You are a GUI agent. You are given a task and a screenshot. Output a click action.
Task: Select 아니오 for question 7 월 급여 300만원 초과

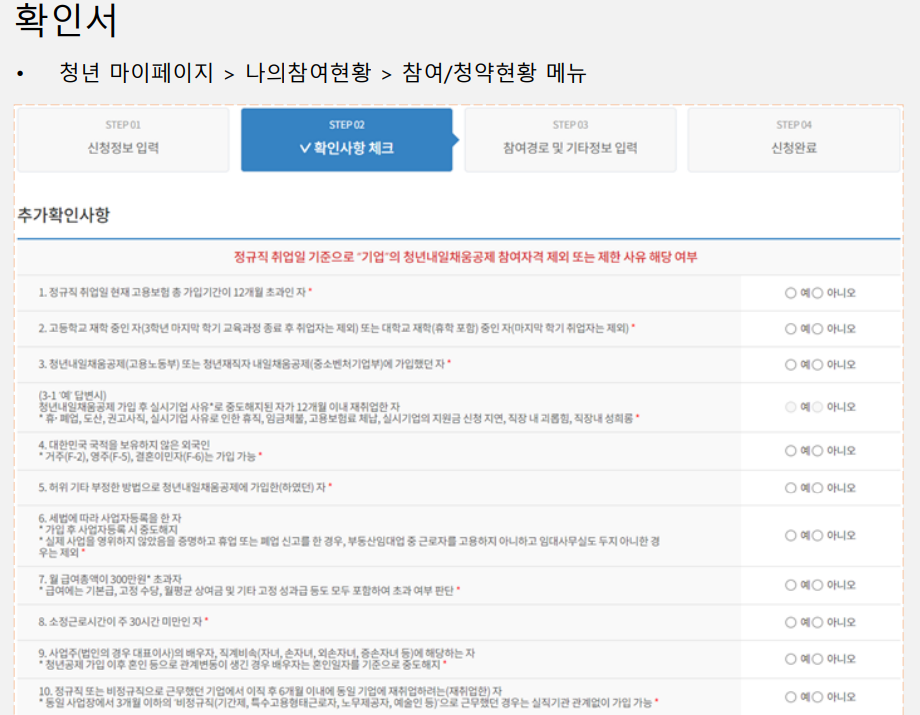point(818,583)
